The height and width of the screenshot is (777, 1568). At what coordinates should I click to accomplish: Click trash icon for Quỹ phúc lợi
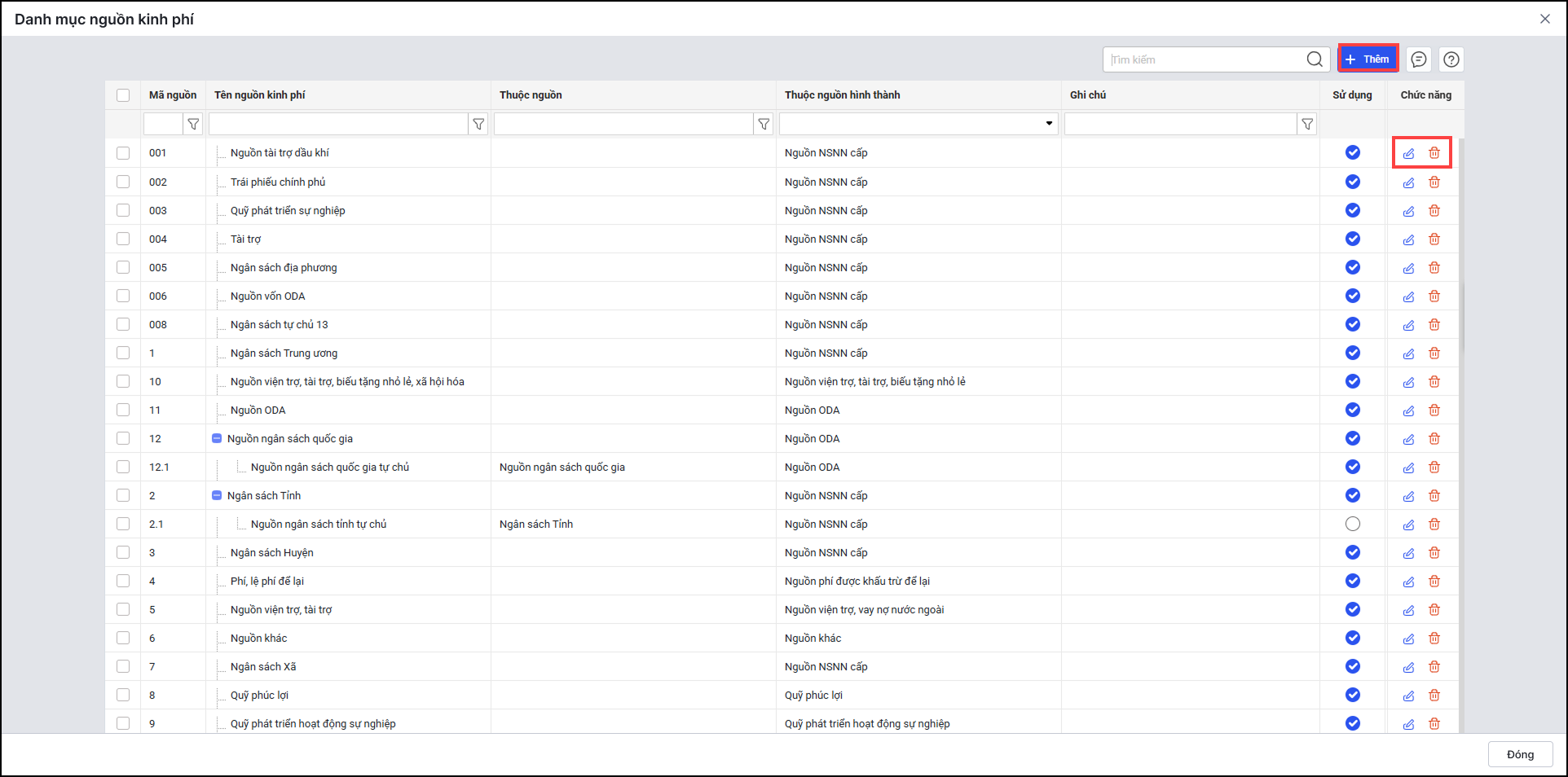1434,696
